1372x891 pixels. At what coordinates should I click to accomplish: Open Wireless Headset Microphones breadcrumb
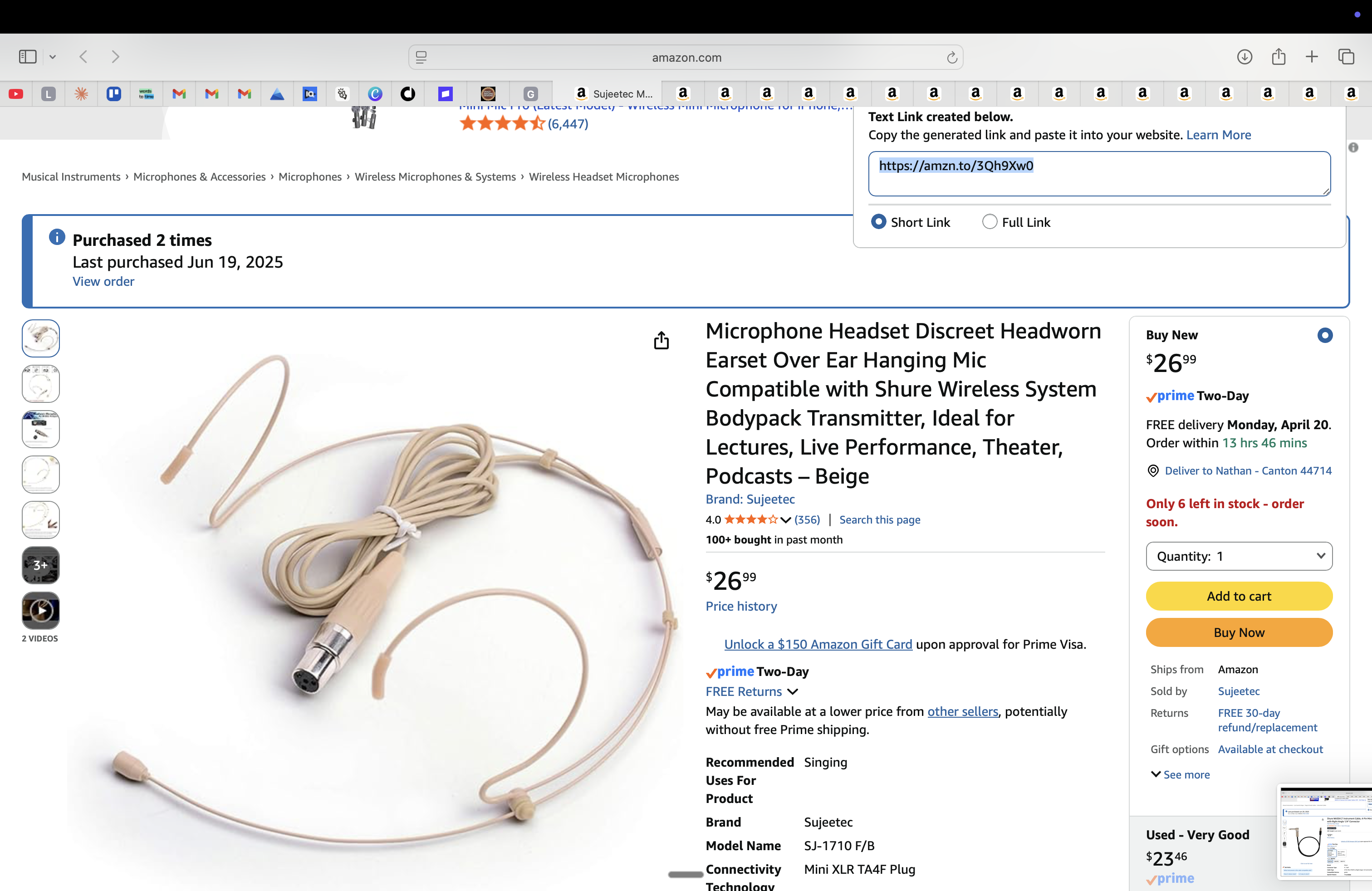click(603, 177)
